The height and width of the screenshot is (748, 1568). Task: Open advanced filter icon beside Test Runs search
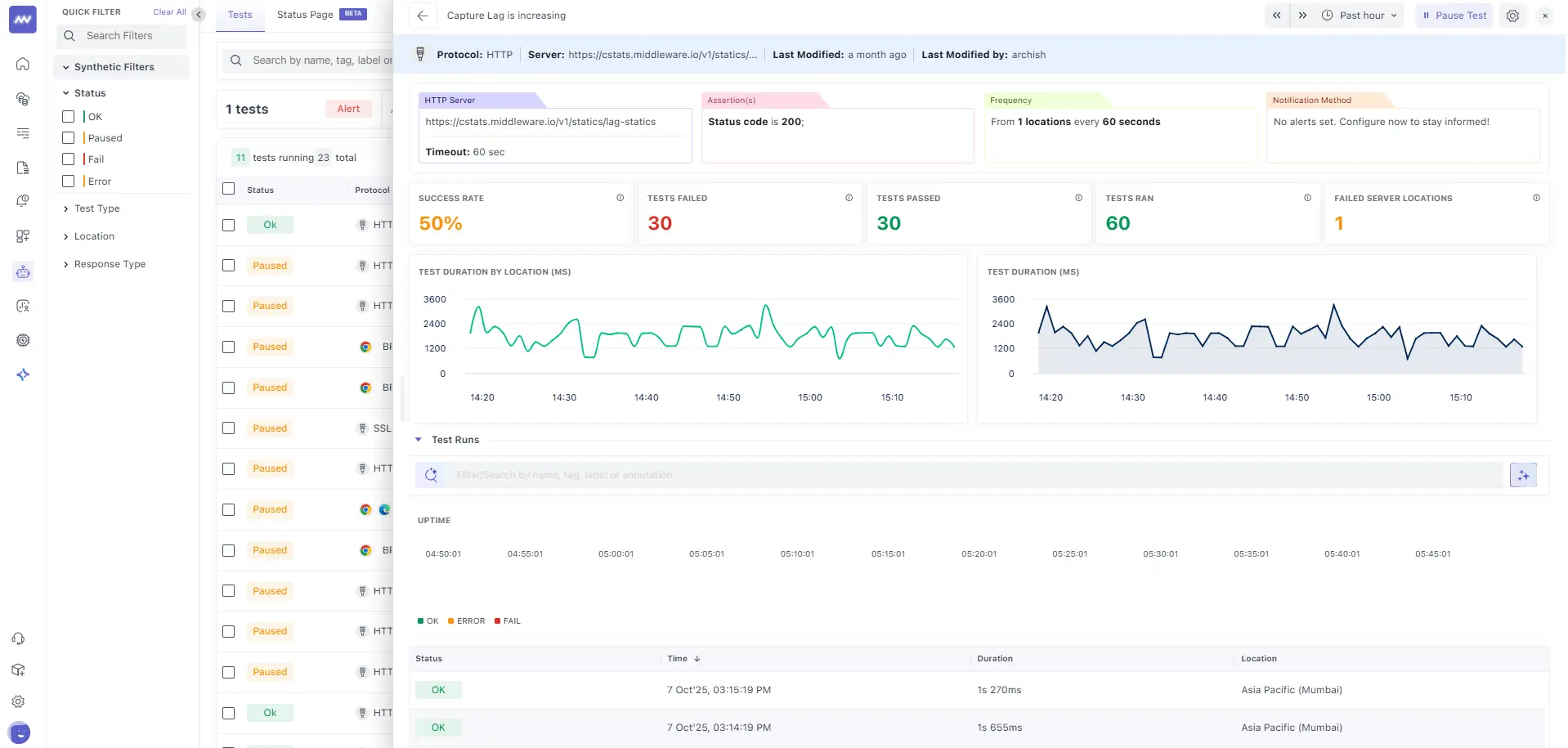click(x=1523, y=475)
